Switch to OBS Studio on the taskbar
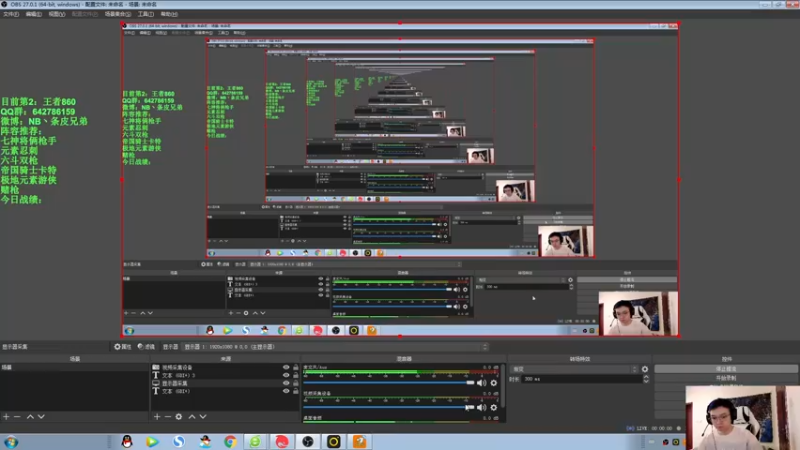 click(x=308, y=441)
